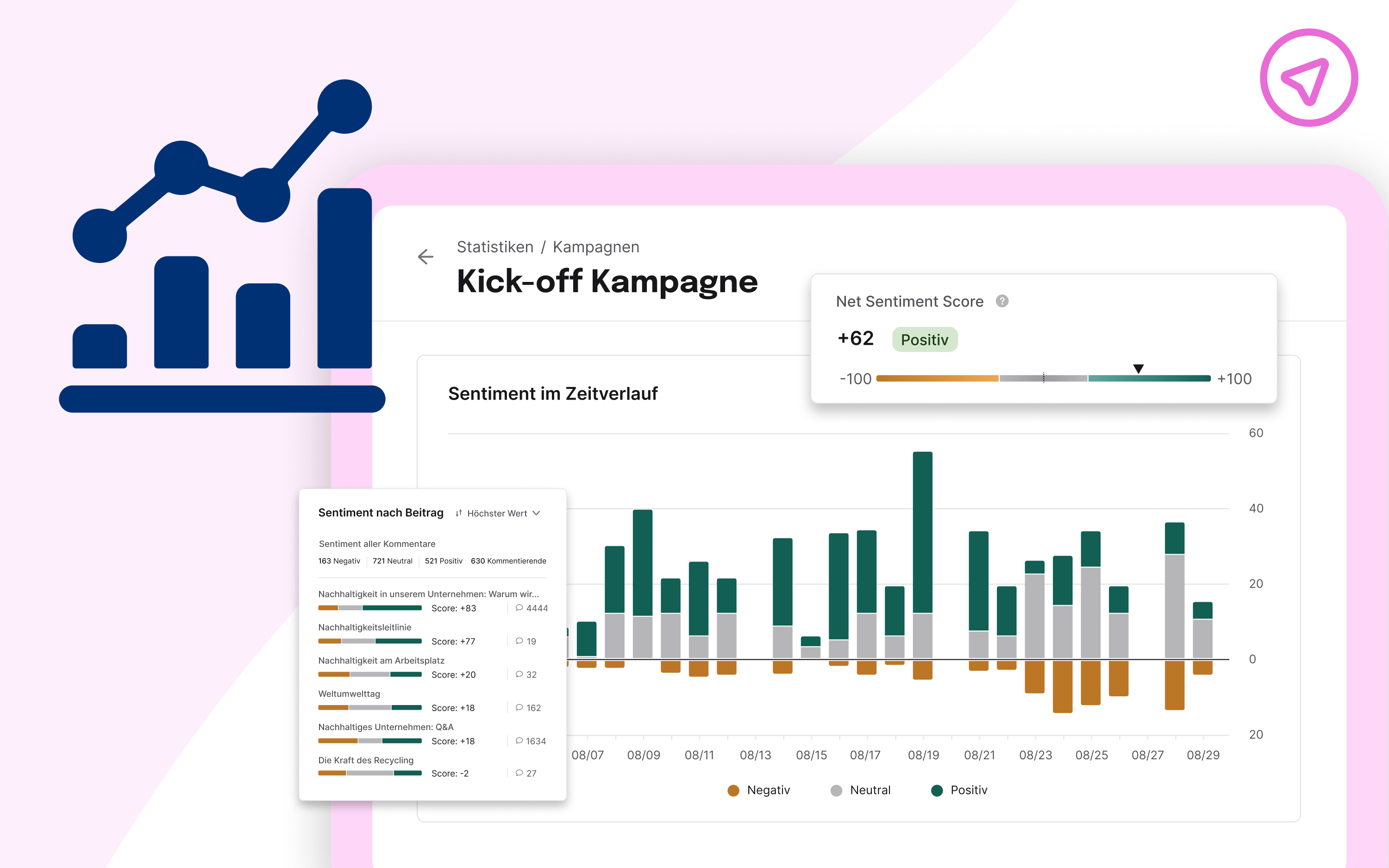Click the Score: -2 value
The width and height of the screenshot is (1389, 868).
[x=450, y=773]
